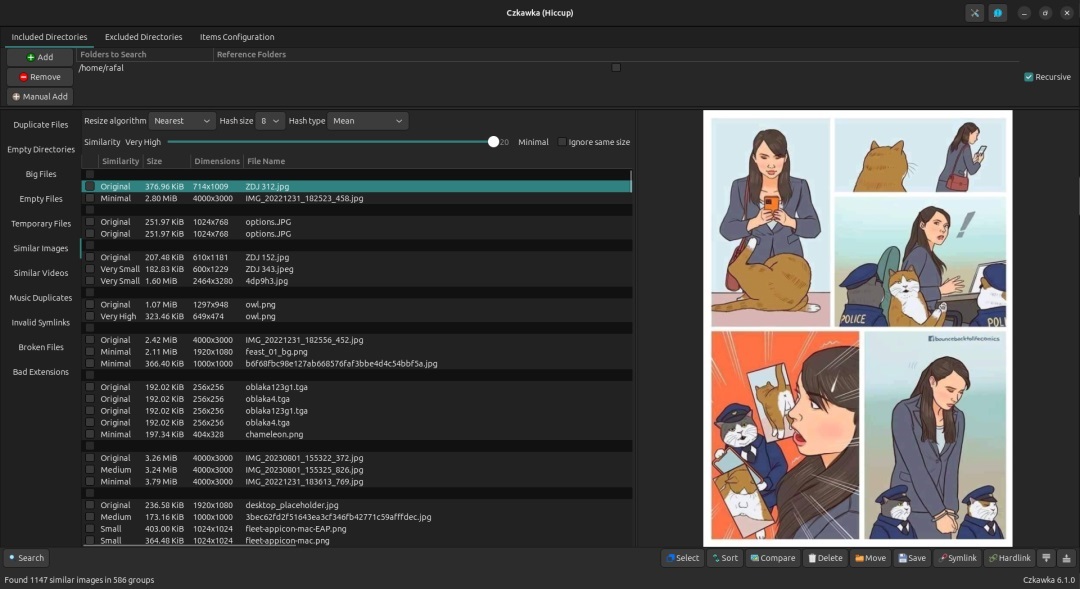The width and height of the screenshot is (1080, 589).
Task: Start scanning with the Search button
Action: [26, 558]
